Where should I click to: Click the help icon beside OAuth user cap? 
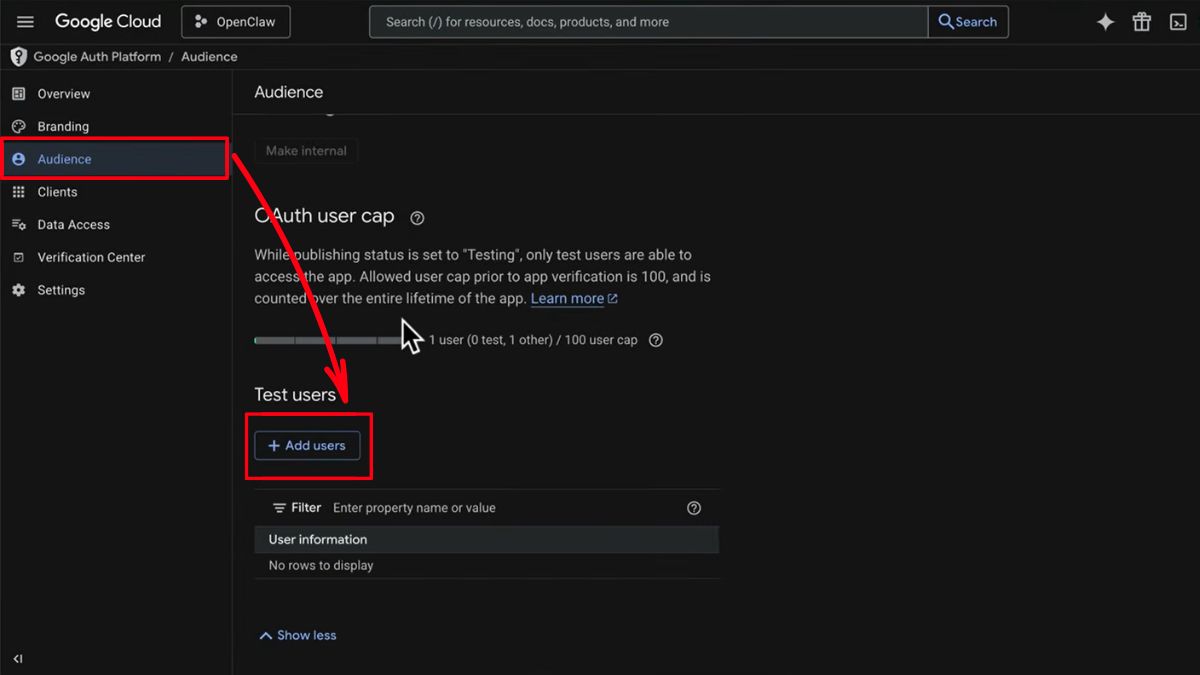(x=416, y=217)
